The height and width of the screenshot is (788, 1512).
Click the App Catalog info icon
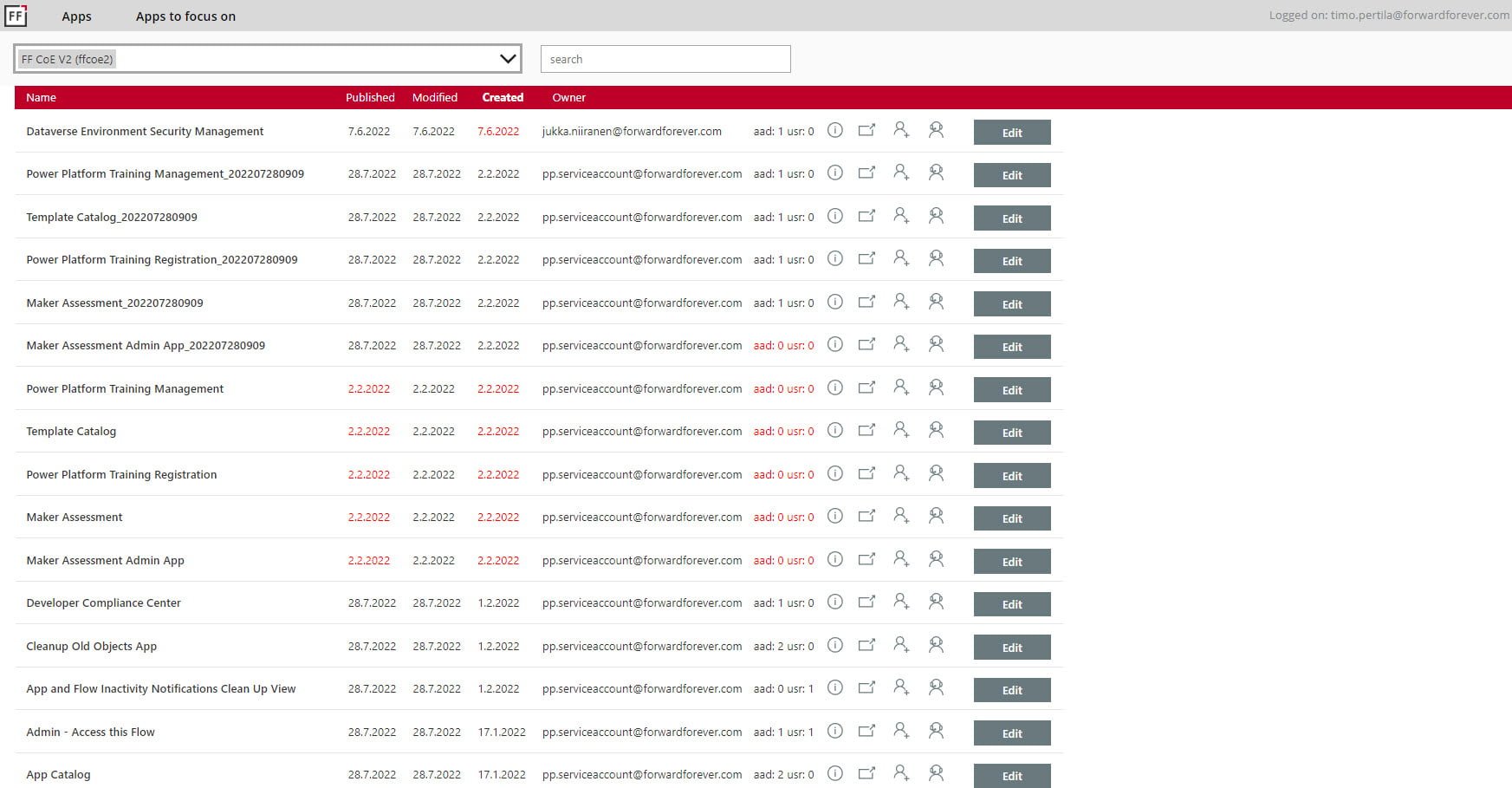pos(834,773)
